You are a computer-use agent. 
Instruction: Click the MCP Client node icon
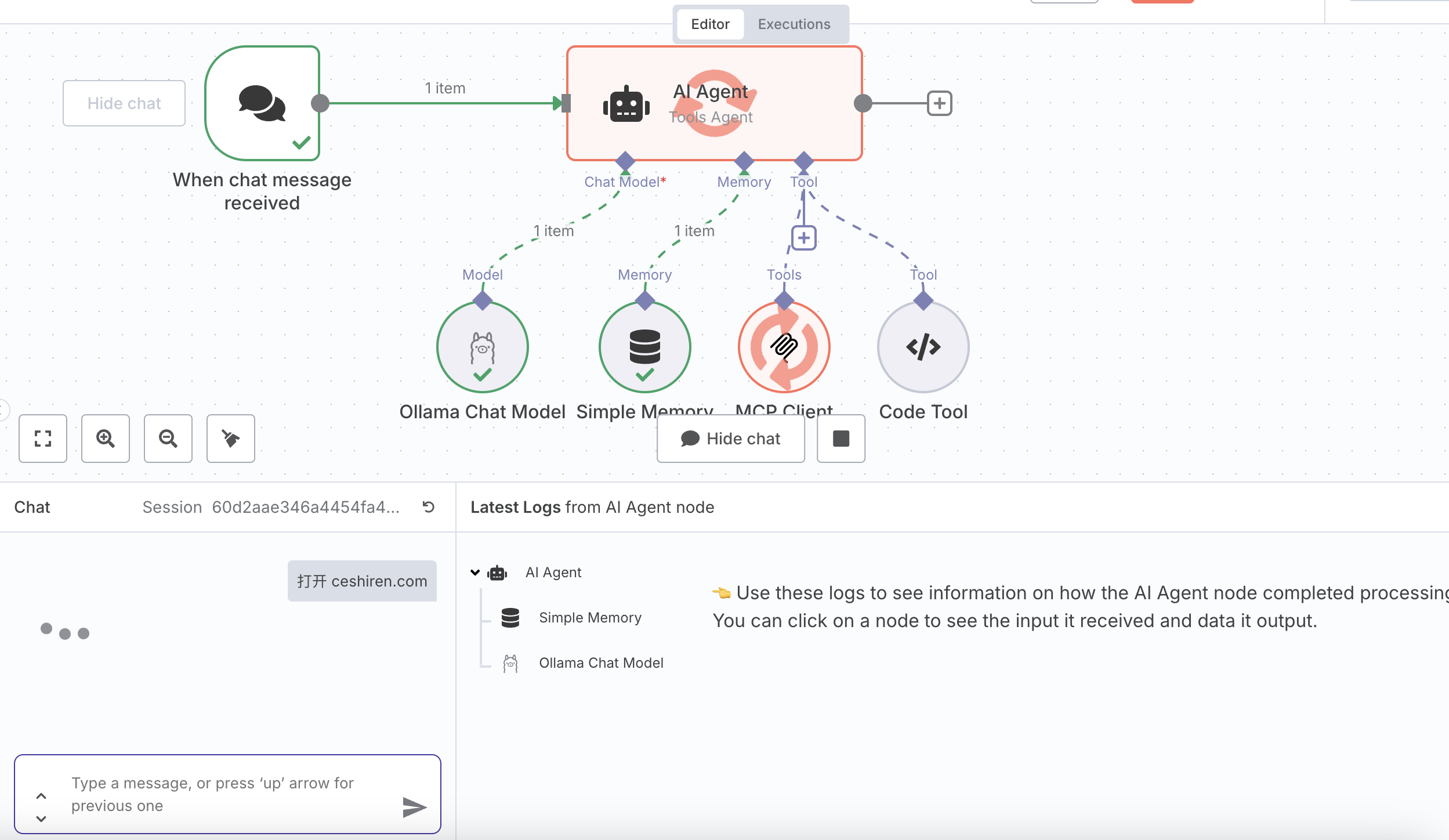point(784,347)
